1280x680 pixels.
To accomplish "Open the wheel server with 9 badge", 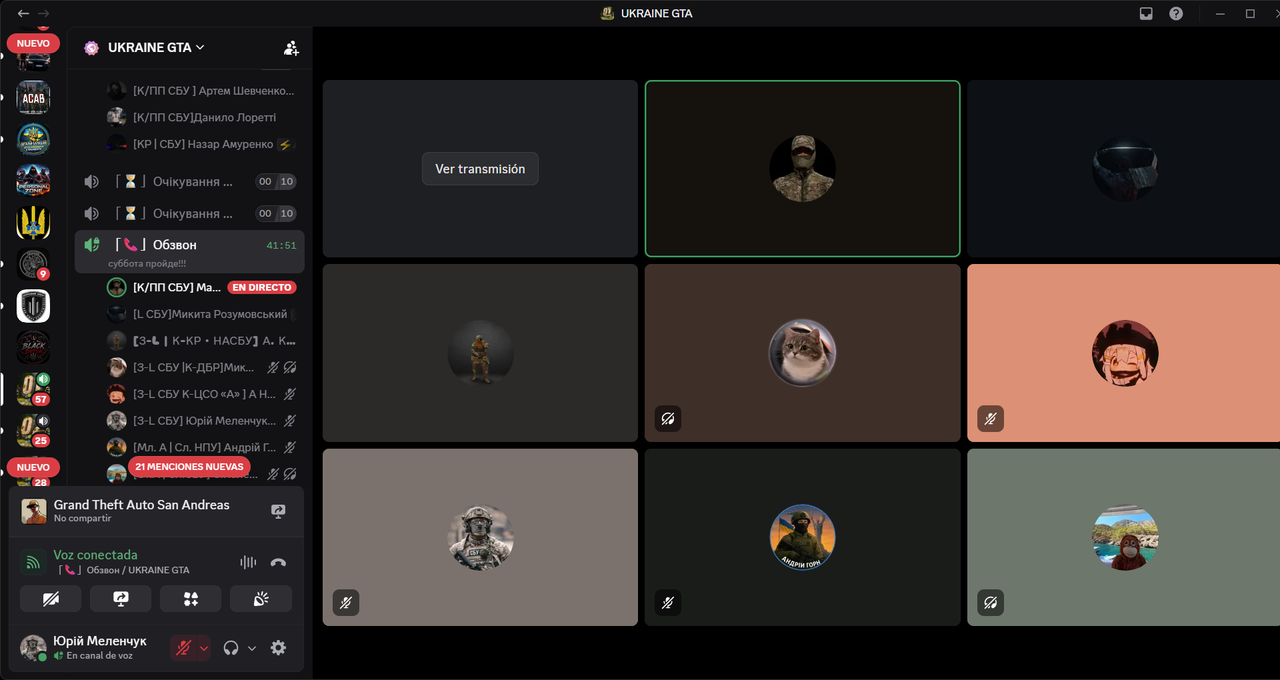I will 34,264.
